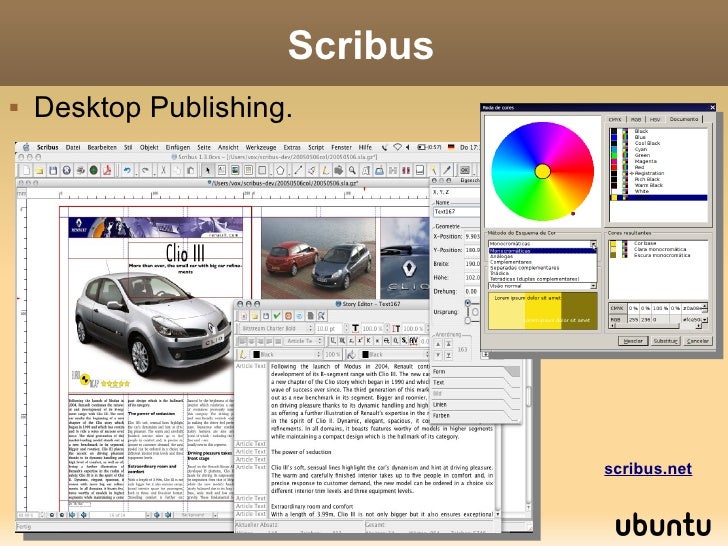
Task: Select the top Ursprung basepoint radio
Action: (x=468, y=303)
